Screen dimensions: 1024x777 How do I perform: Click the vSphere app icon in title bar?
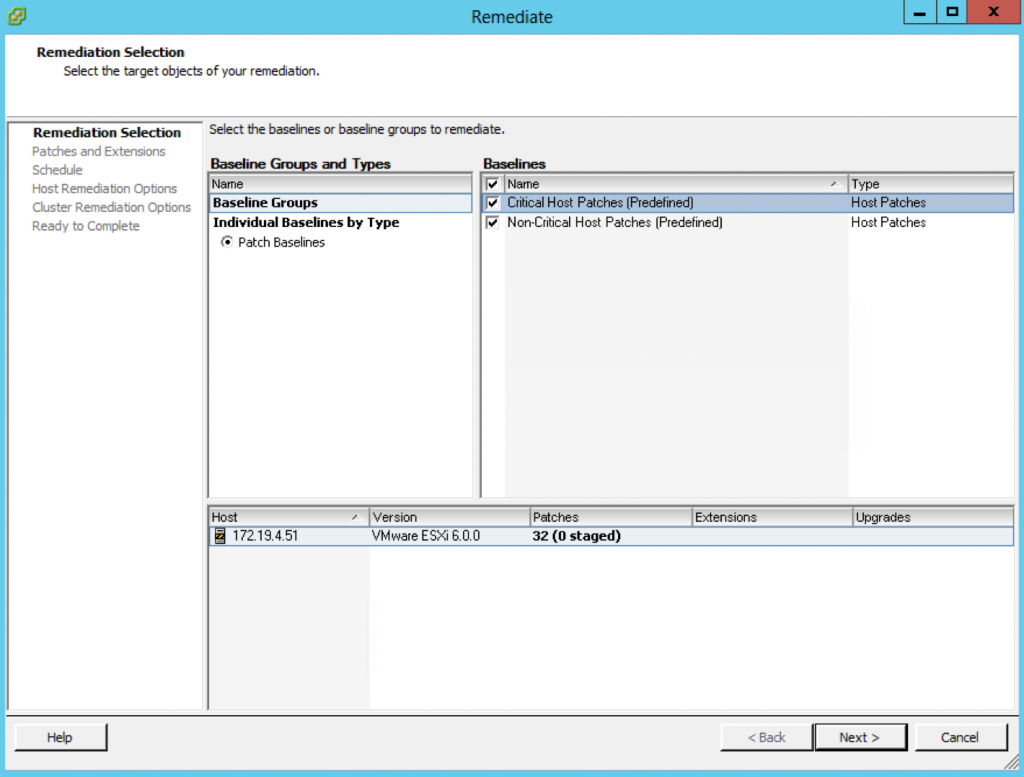point(17,15)
